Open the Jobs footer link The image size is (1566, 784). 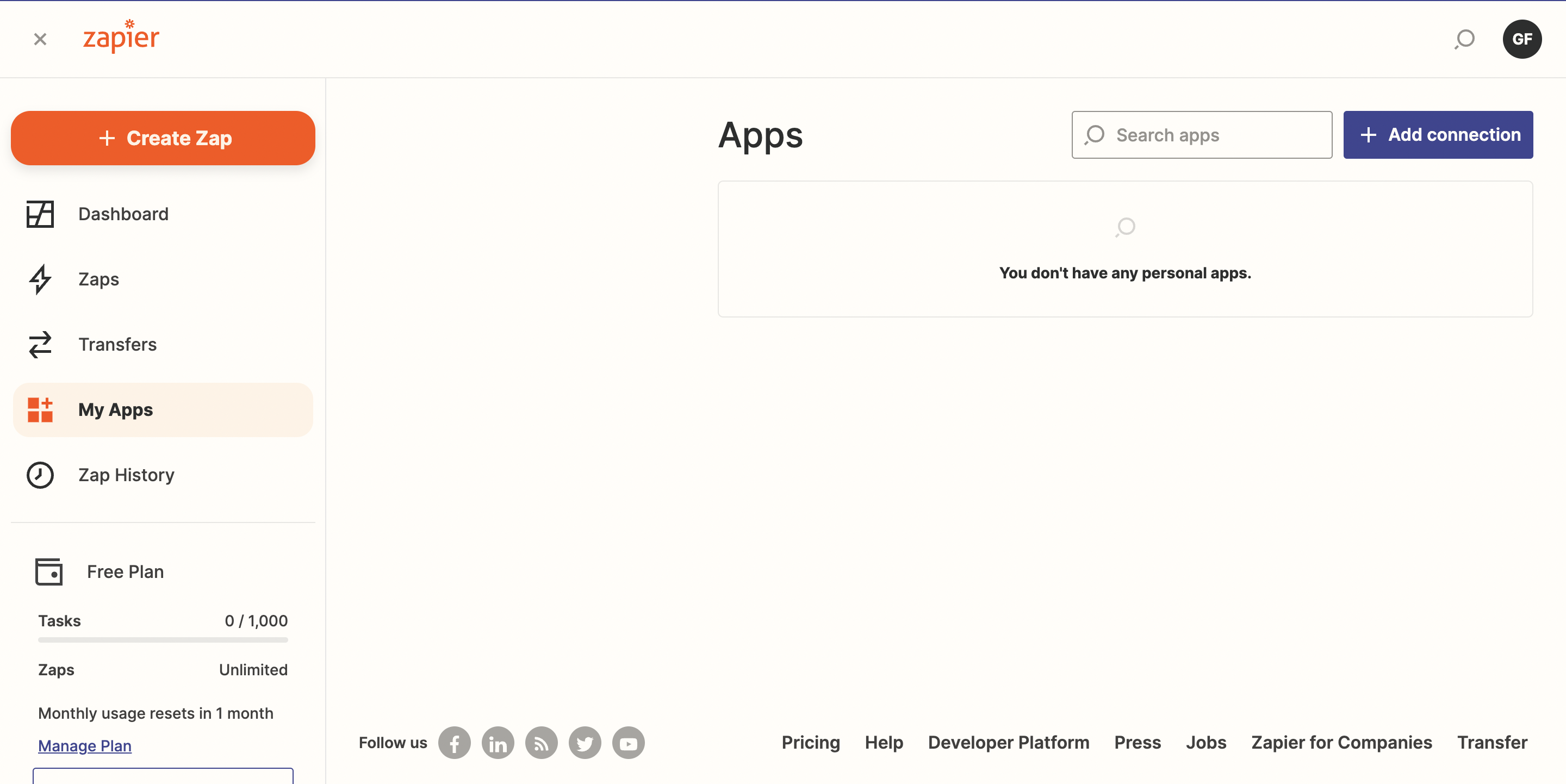(x=1206, y=743)
